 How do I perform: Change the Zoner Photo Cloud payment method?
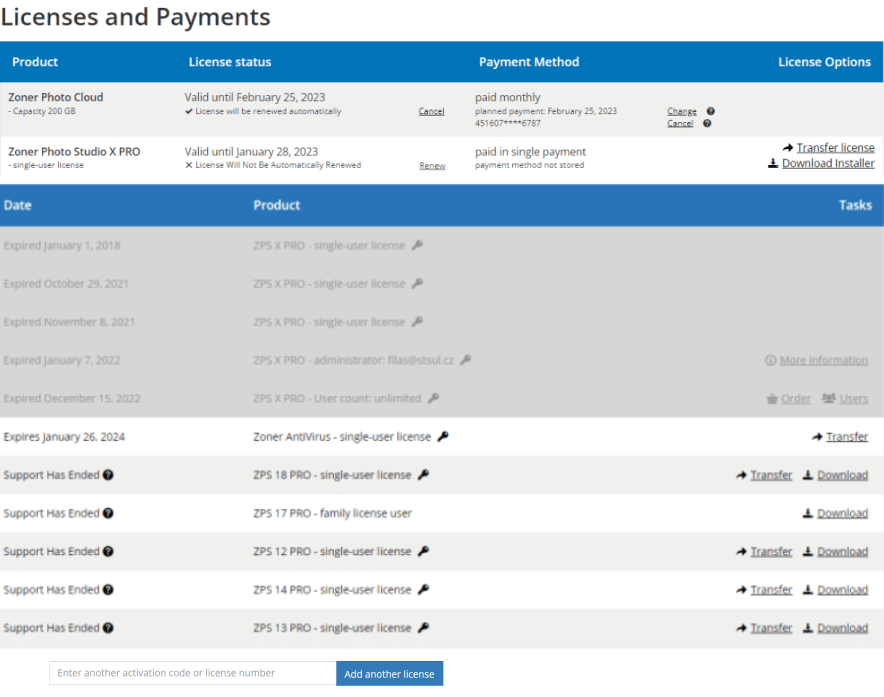pos(682,111)
